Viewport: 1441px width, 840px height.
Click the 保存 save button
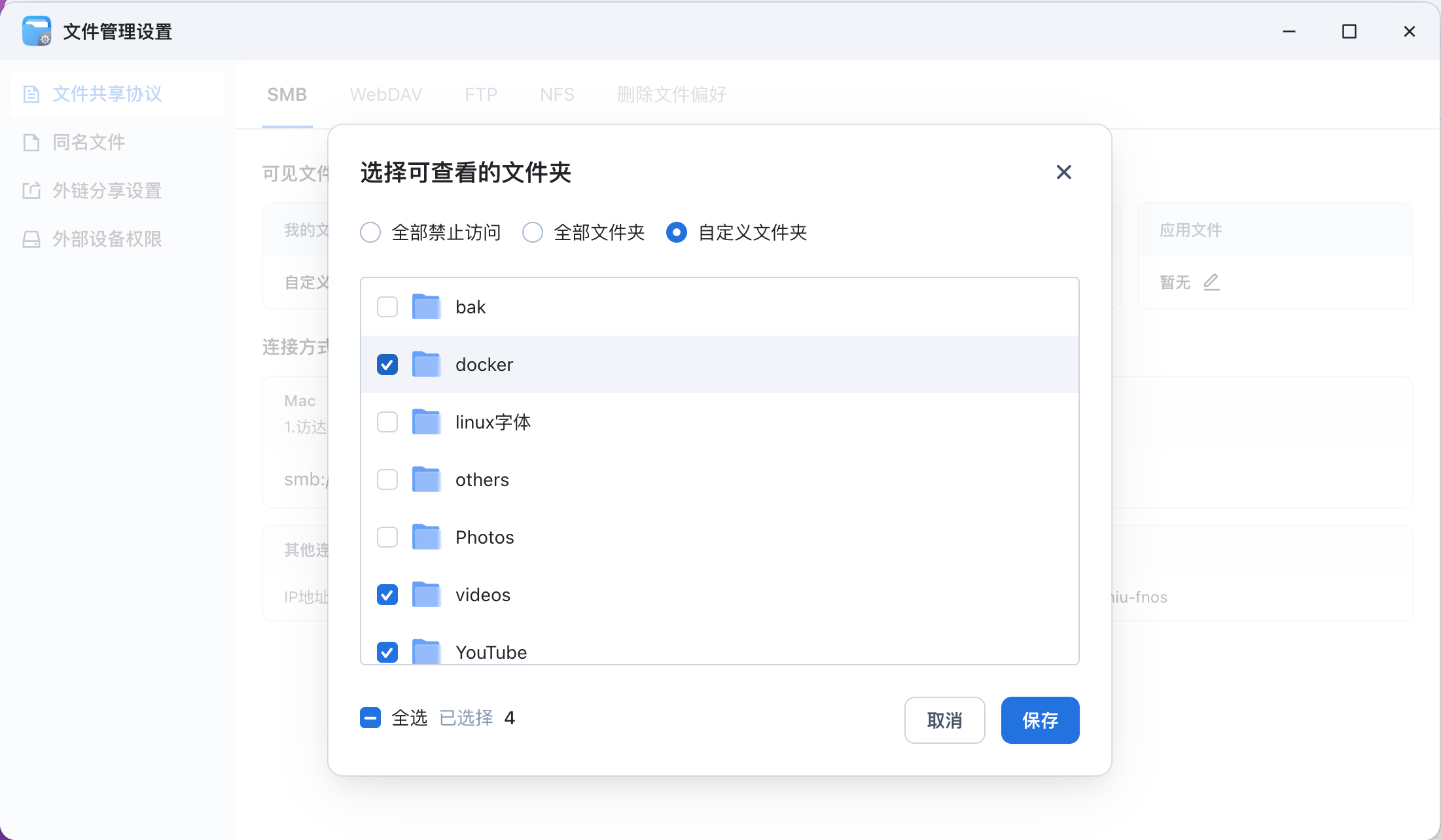coord(1040,720)
